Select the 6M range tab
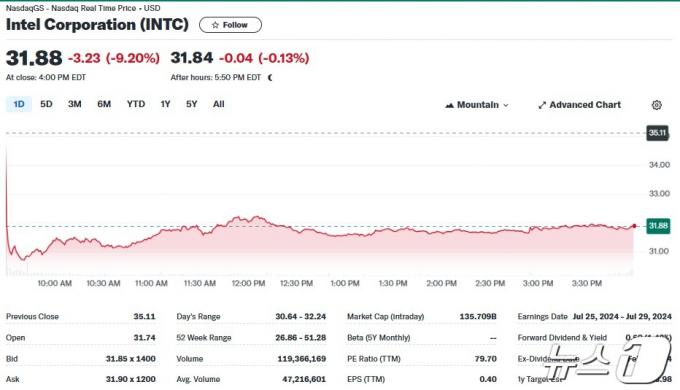The width and height of the screenshot is (680, 390). (x=104, y=104)
